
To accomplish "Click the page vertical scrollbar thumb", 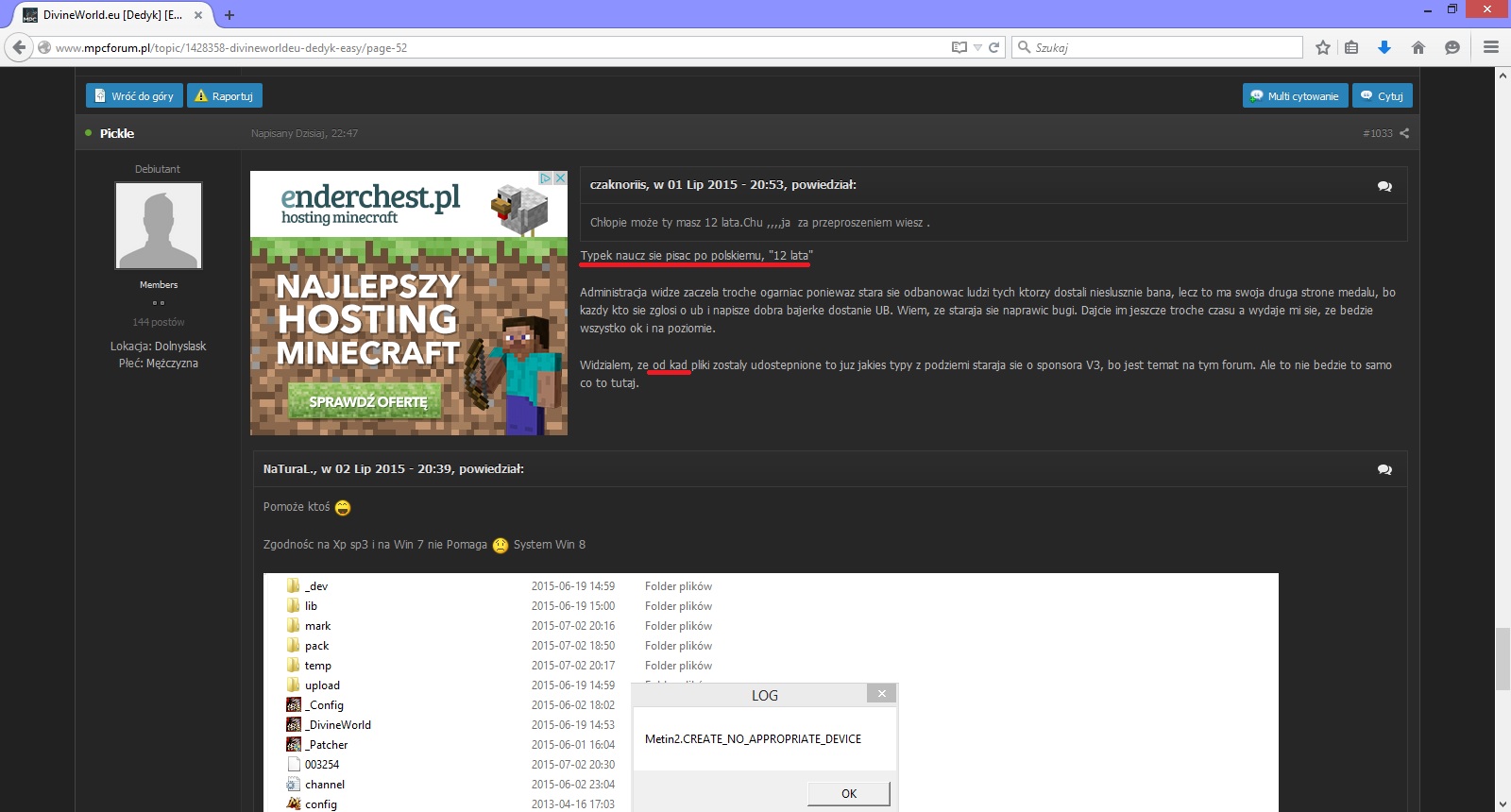I will point(1503,658).
